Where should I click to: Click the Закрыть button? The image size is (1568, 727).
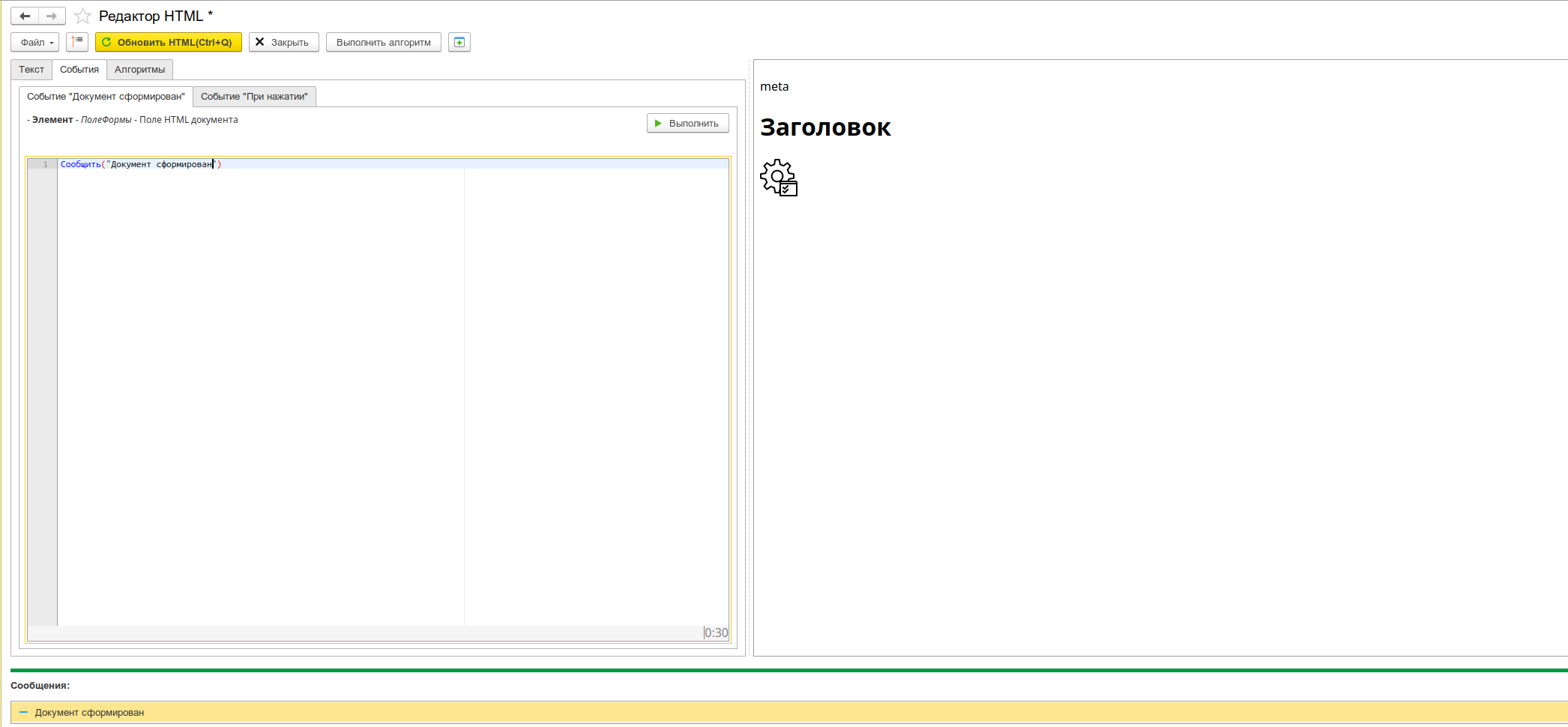(x=284, y=42)
